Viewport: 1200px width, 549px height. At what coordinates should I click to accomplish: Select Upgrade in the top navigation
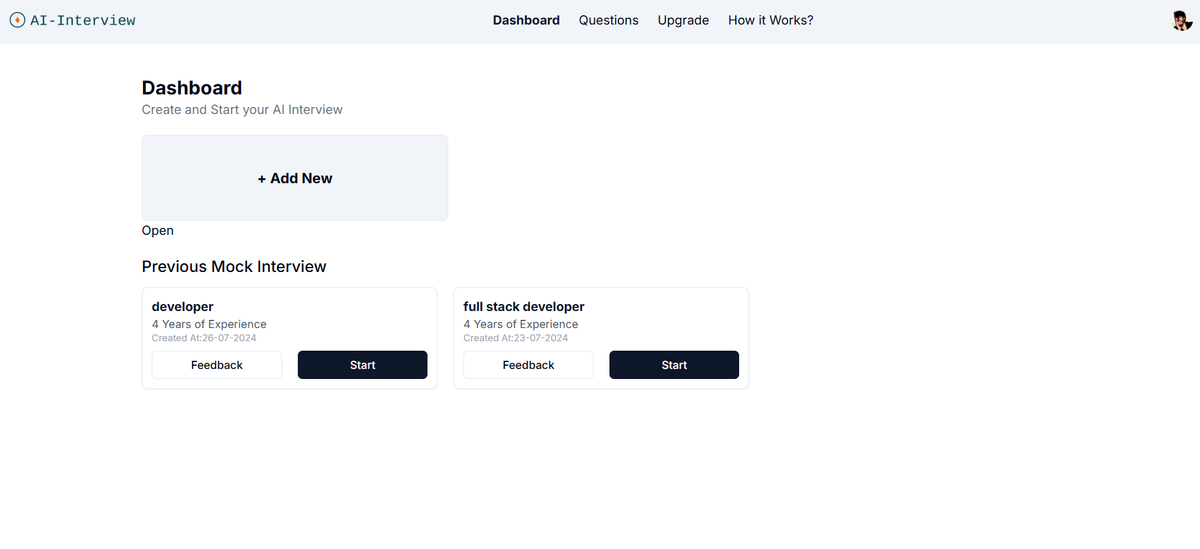(683, 20)
